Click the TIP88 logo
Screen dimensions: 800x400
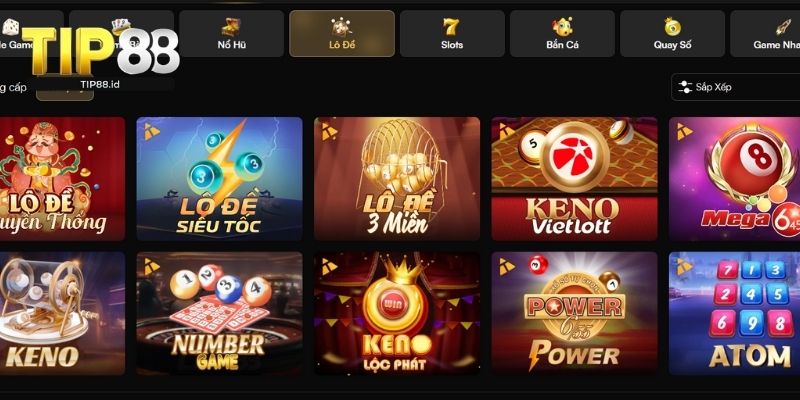[x=101, y=53]
